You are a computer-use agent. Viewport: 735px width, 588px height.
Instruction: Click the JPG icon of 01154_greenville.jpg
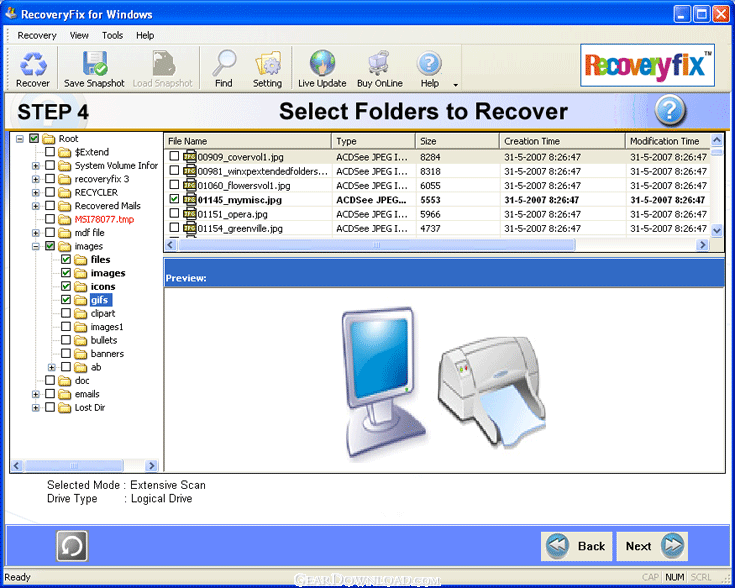point(189,228)
